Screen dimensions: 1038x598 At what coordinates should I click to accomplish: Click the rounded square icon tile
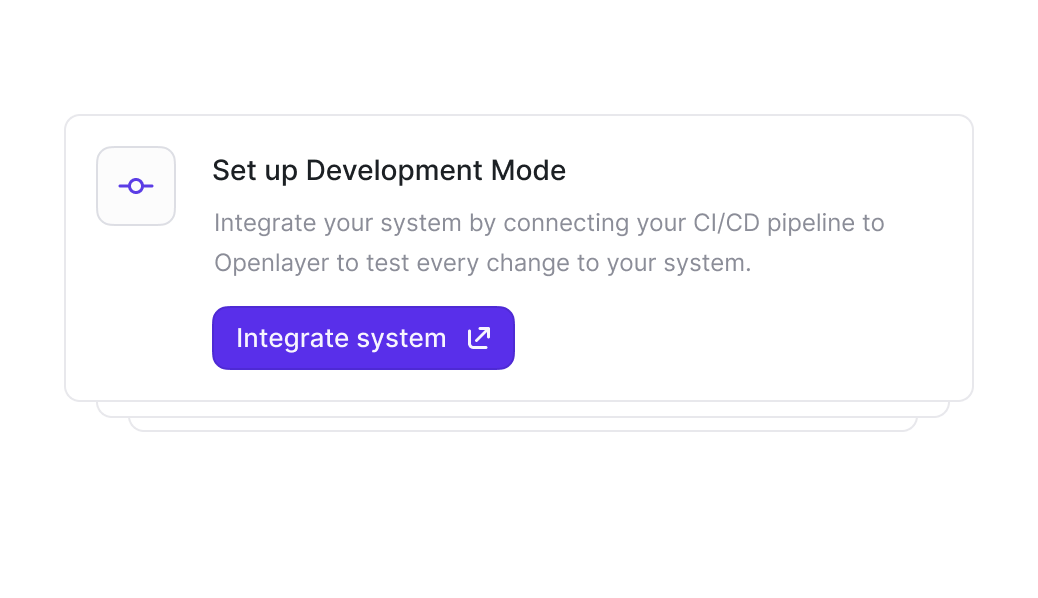tap(136, 186)
